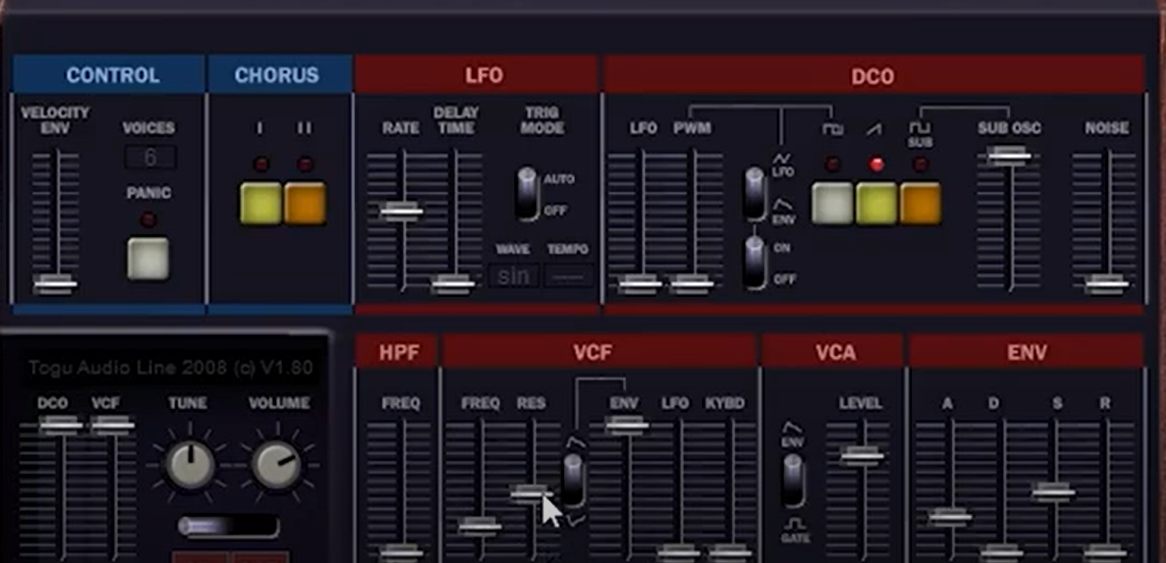Flip the LFO Trig Mode Auto/Off switch

tap(527, 194)
